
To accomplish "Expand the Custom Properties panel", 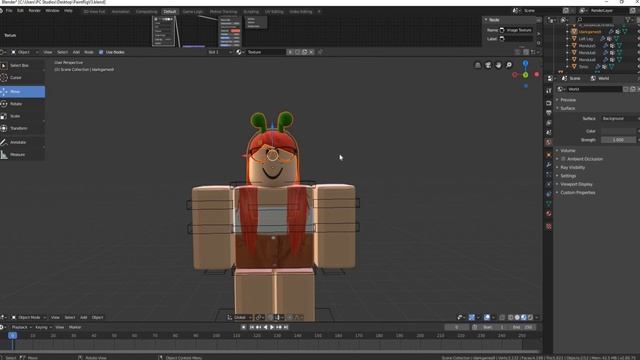I will [x=577, y=193].
